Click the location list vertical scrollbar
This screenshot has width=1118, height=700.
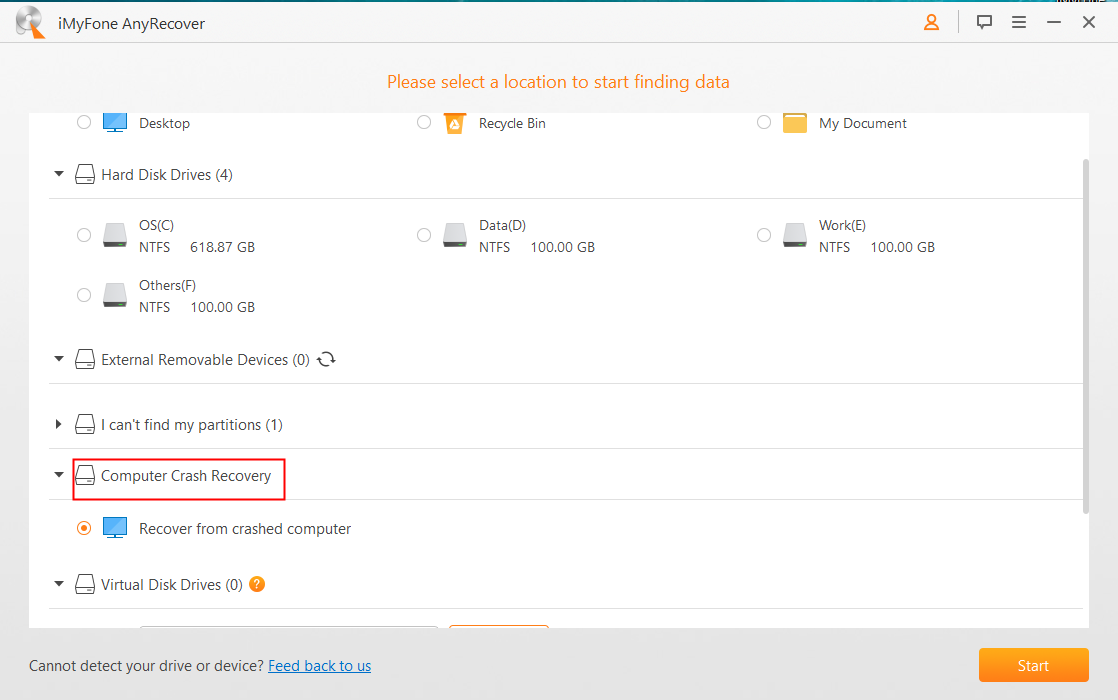click(x=1086, y=335)
